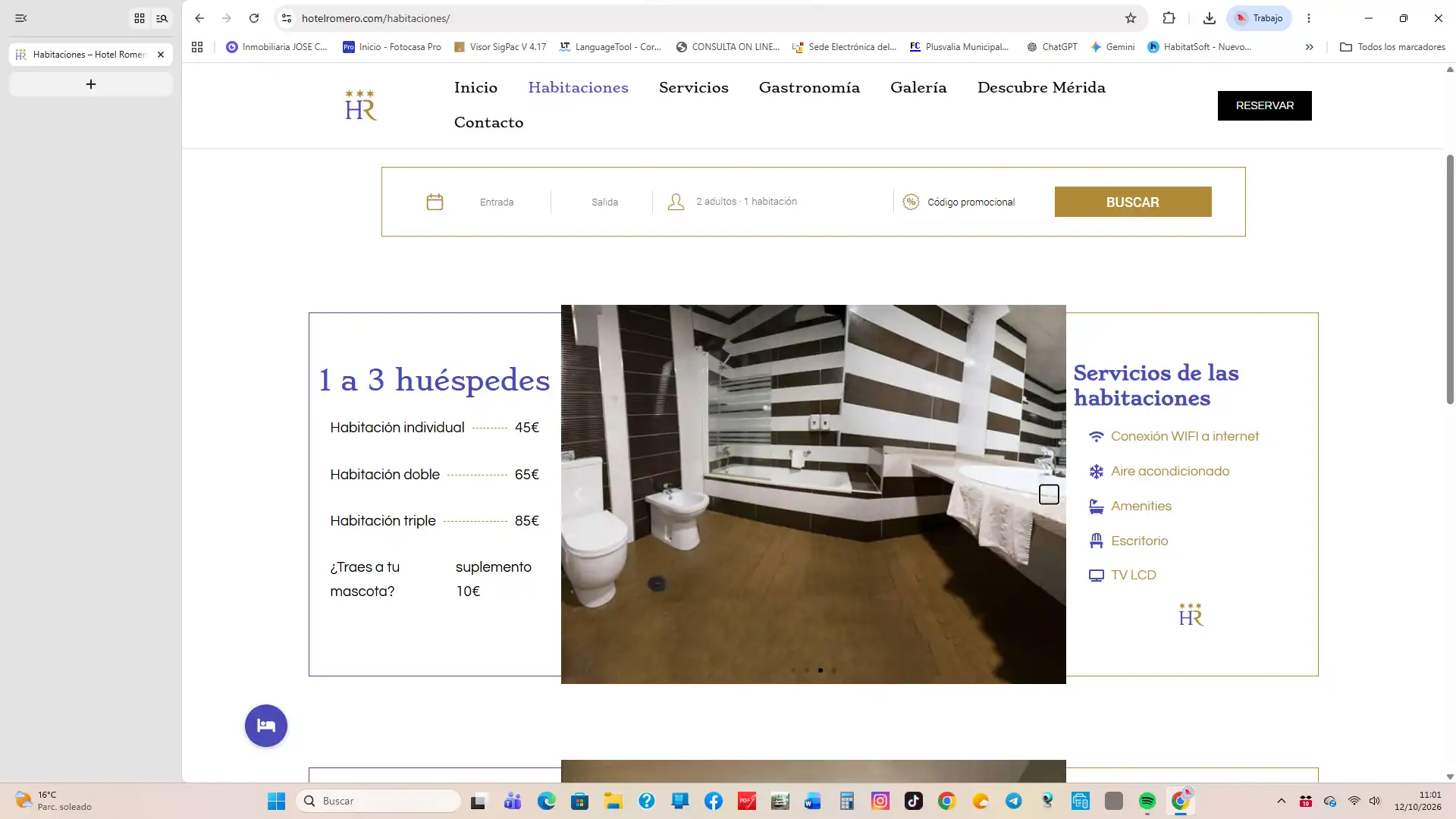
Task: Open Facebook from the taskbar
Action: coord(713,801)
